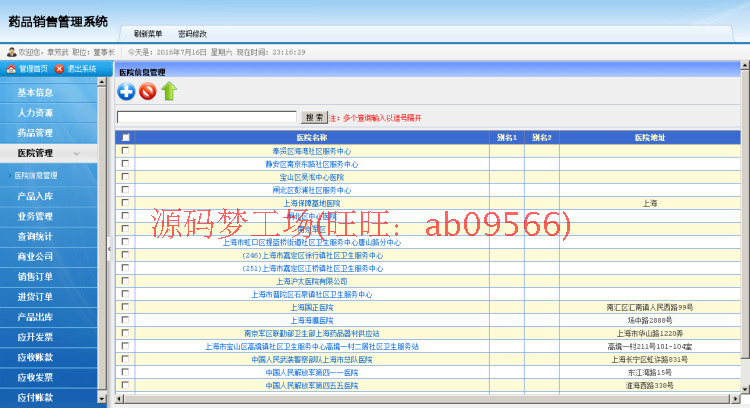Open the 南京军区联勤部卫生部上海药品器材供应站 link
The image size is (750, 408).
pos(312,333)
